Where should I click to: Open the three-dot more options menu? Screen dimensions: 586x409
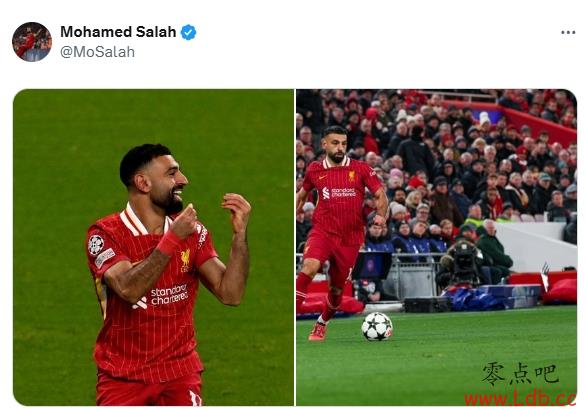[568, 33]
